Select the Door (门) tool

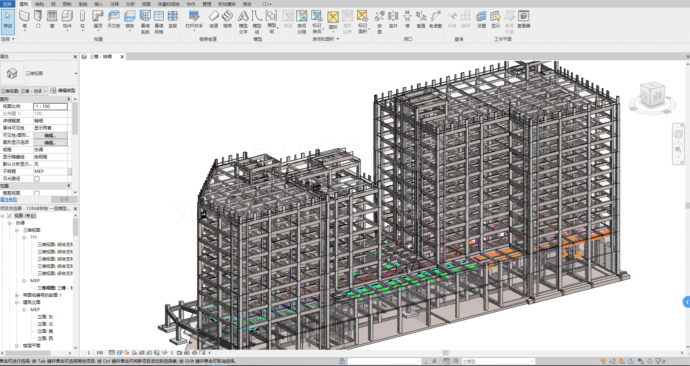coord(38,21)
